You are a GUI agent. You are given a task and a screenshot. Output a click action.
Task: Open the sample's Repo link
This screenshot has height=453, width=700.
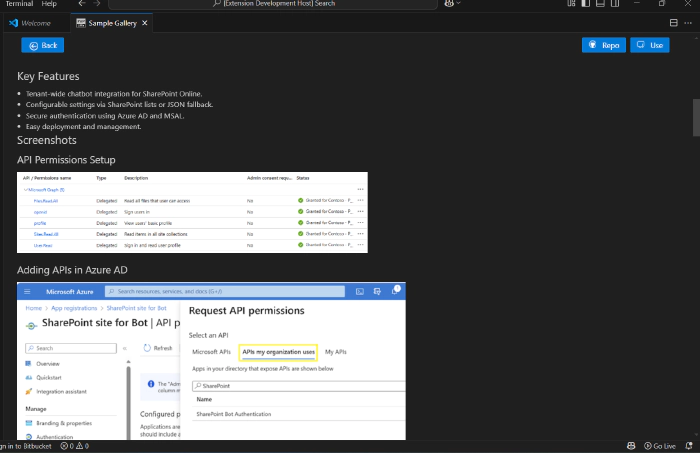pyautogui.click(x=603, y=45)
